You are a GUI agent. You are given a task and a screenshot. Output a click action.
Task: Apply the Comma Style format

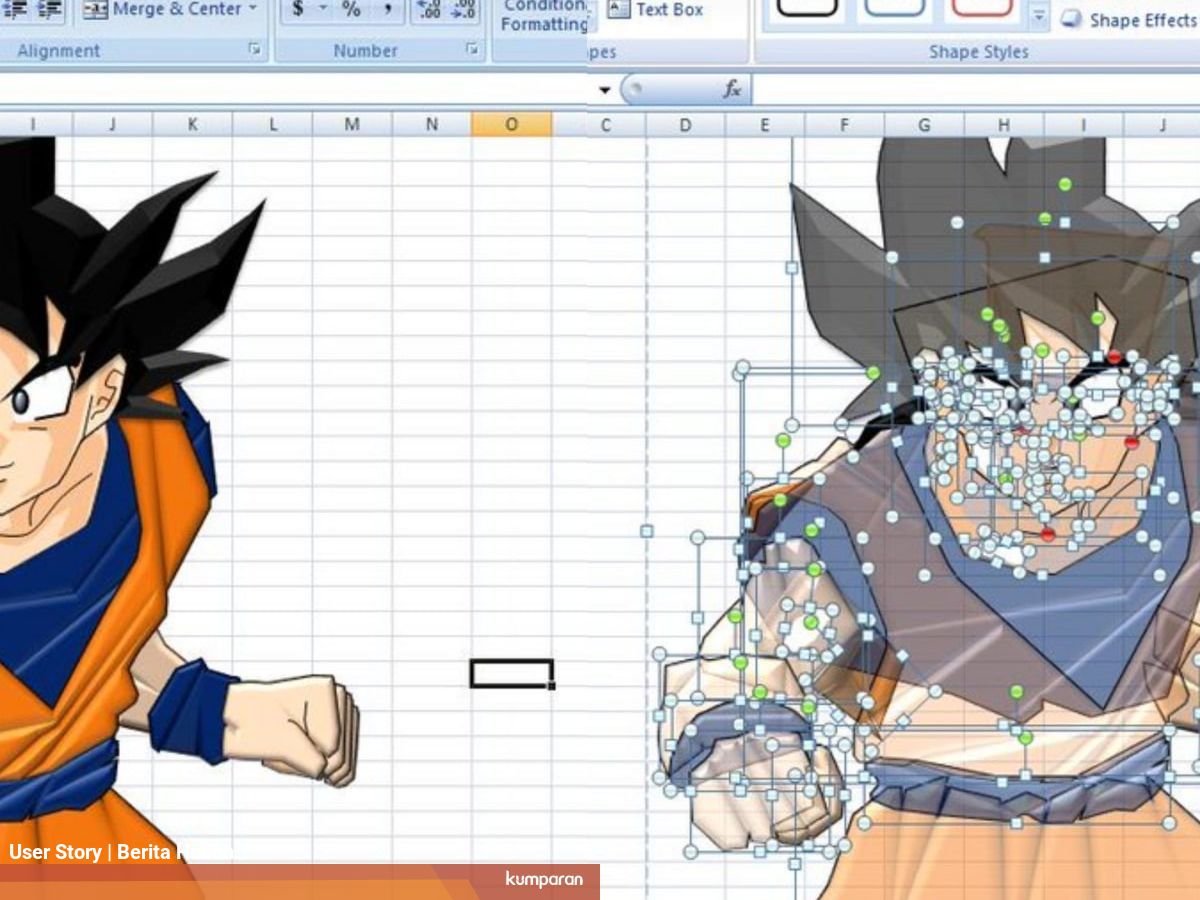(x=387, y=9)
